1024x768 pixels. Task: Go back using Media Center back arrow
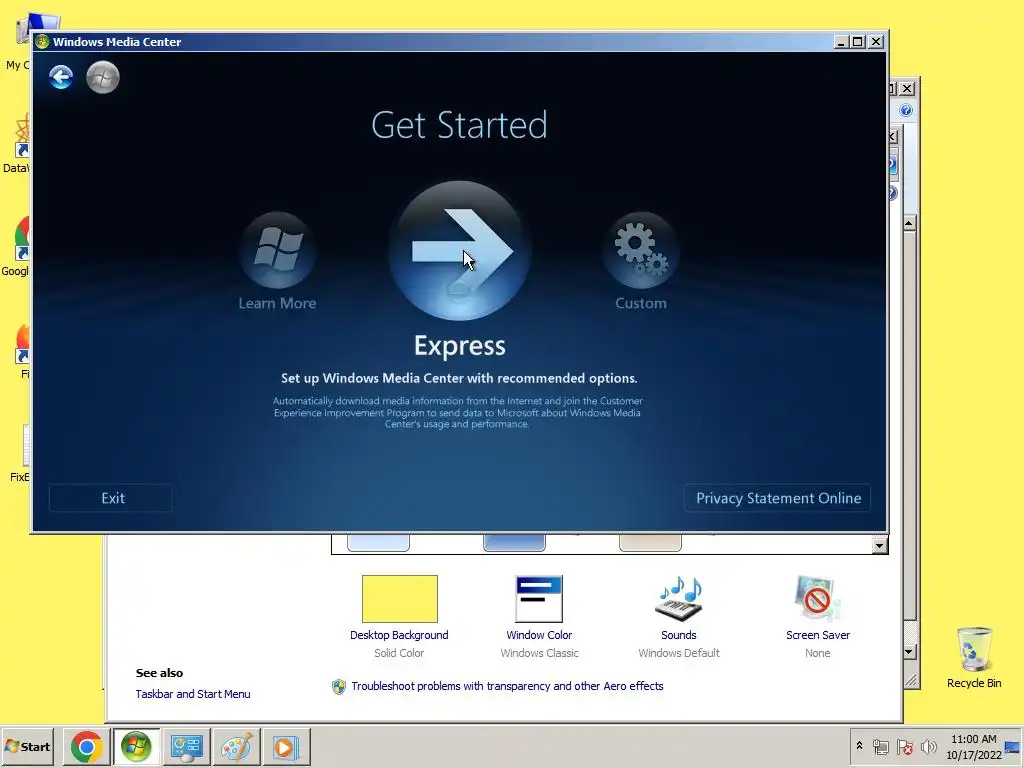point(61,77)
